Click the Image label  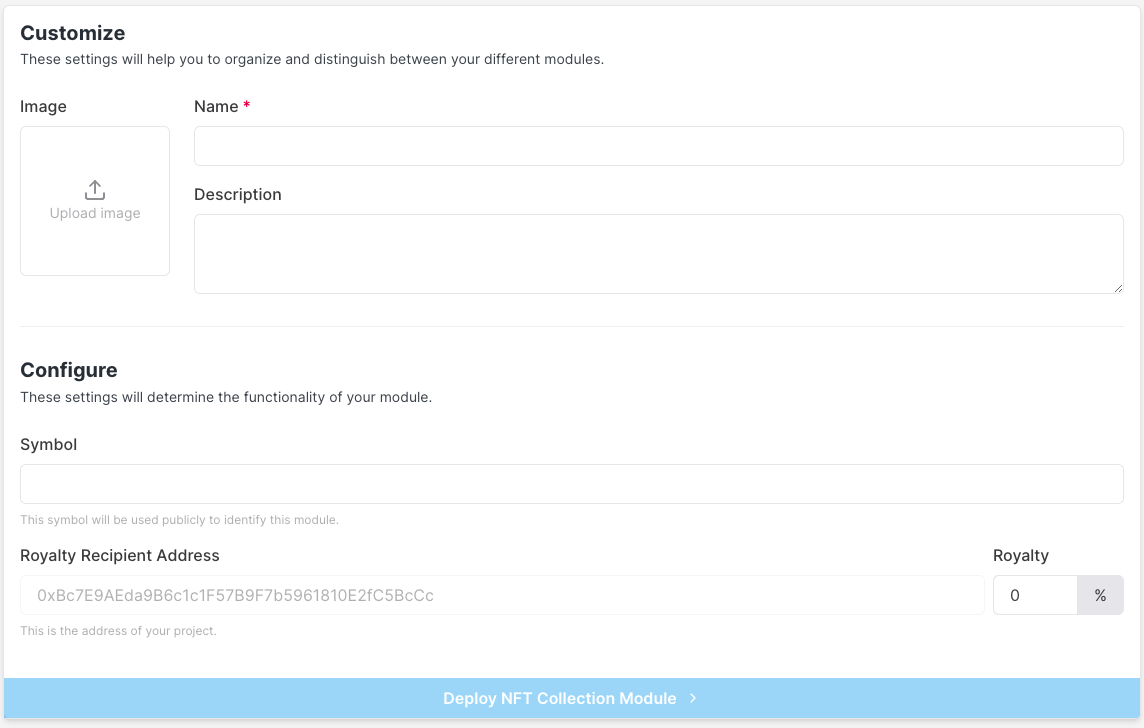43,107
